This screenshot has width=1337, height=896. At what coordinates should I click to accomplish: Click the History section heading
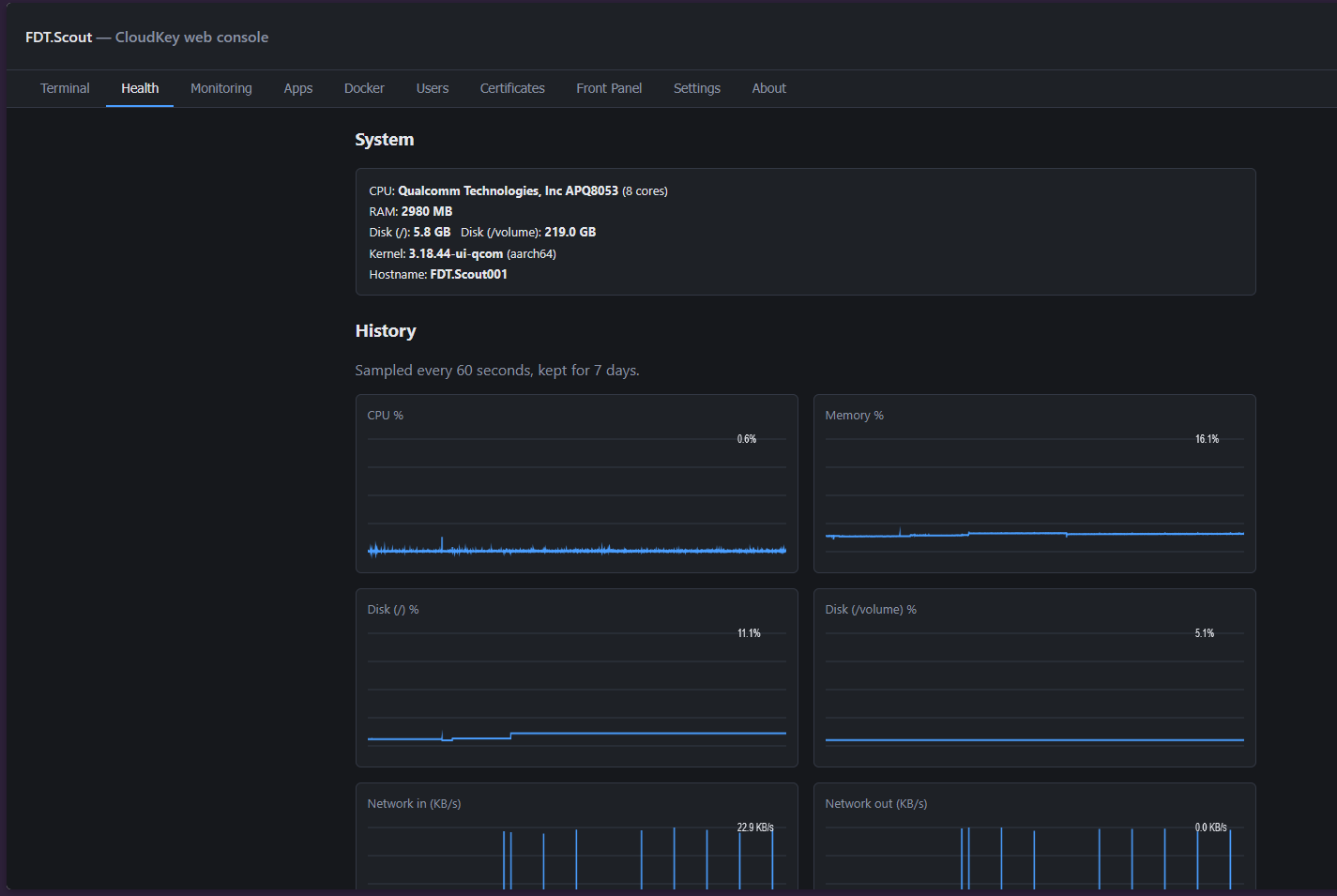pyautogui.click(x=386, y=331)
